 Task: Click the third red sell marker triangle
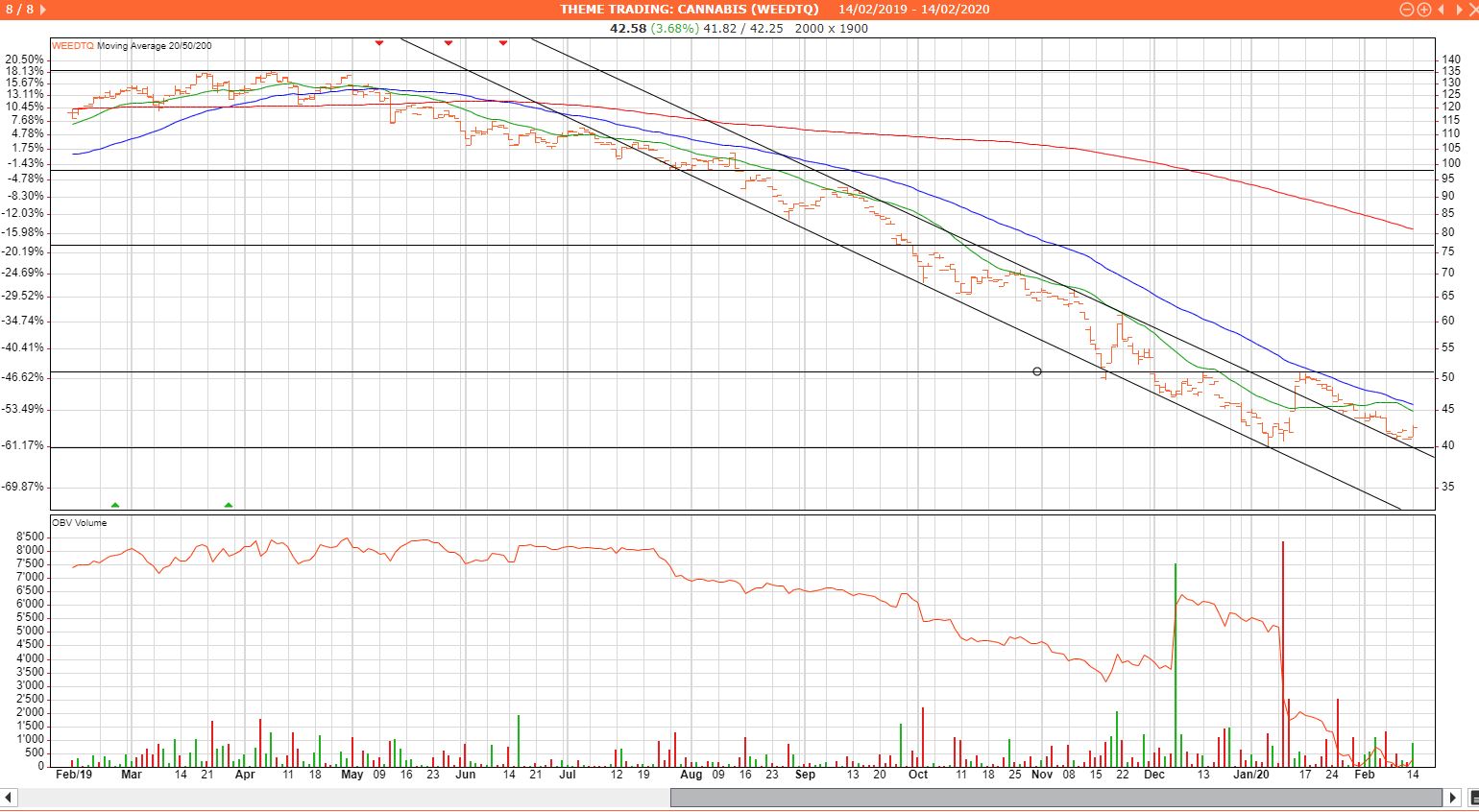click(503, 42)
